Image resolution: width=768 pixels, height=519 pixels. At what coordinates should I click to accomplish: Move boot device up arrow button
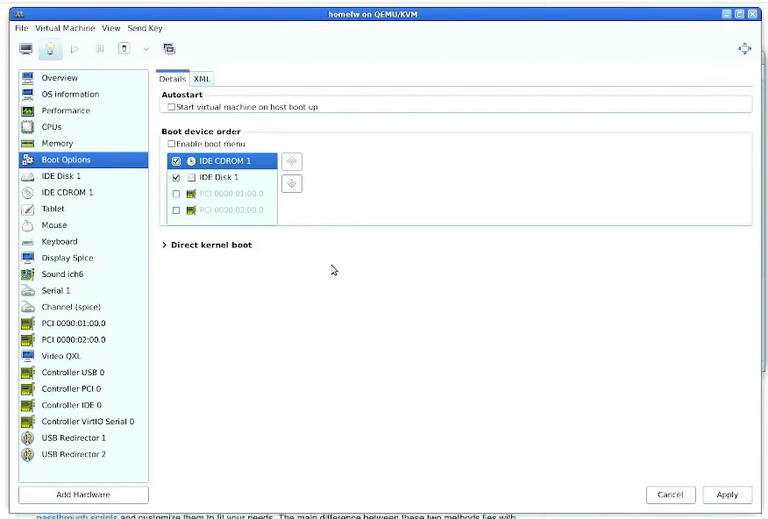tap(292, 161)
